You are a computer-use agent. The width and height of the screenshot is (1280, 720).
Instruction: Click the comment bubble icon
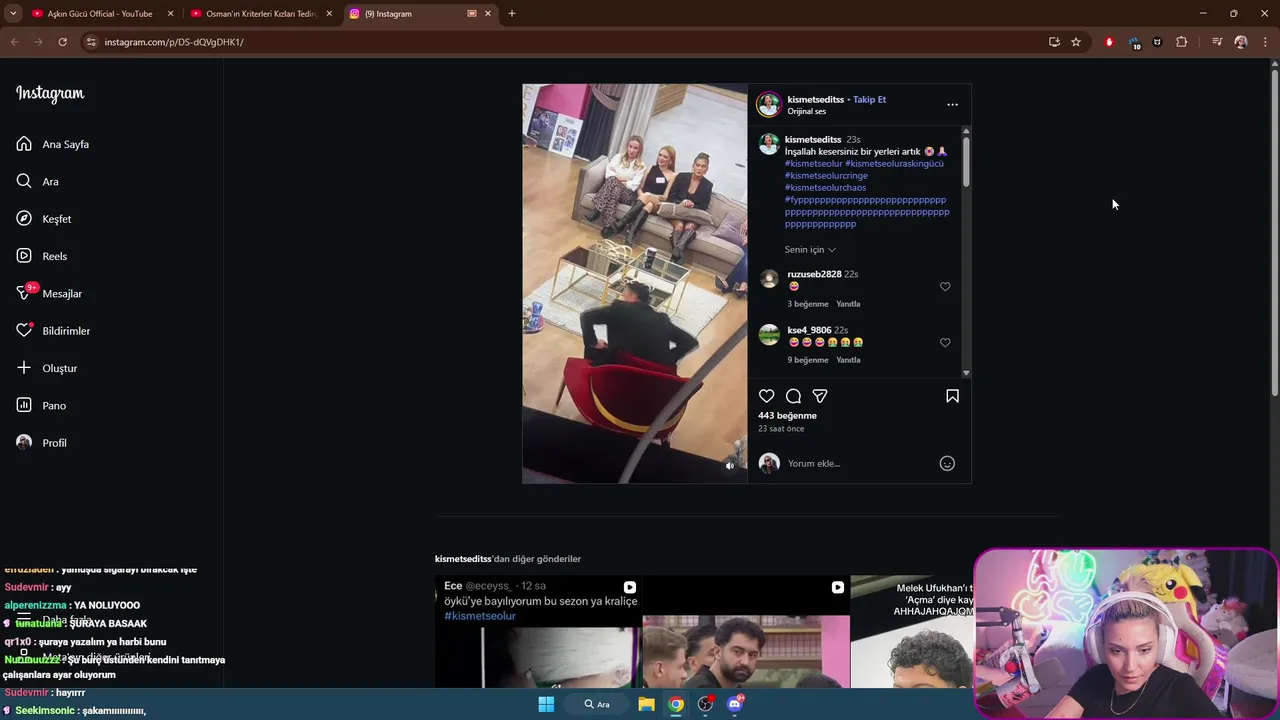pyautogui.click(x=793, y=396)
